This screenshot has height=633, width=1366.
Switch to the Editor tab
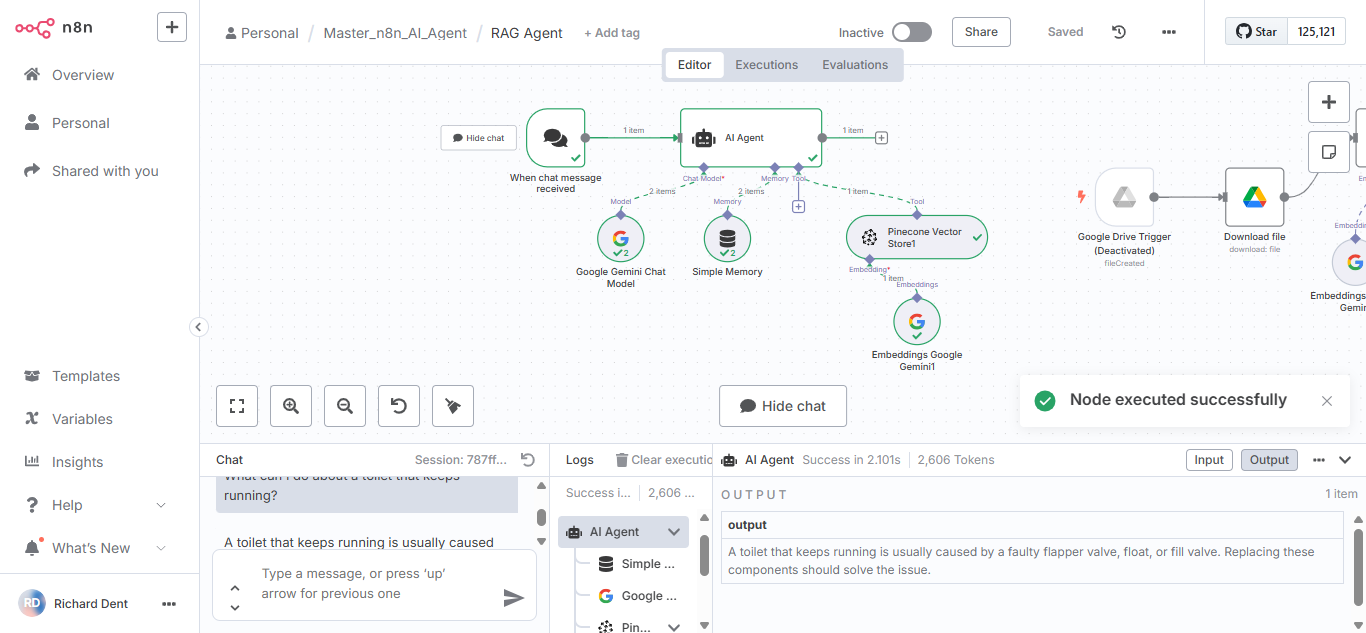pos(694,65)
